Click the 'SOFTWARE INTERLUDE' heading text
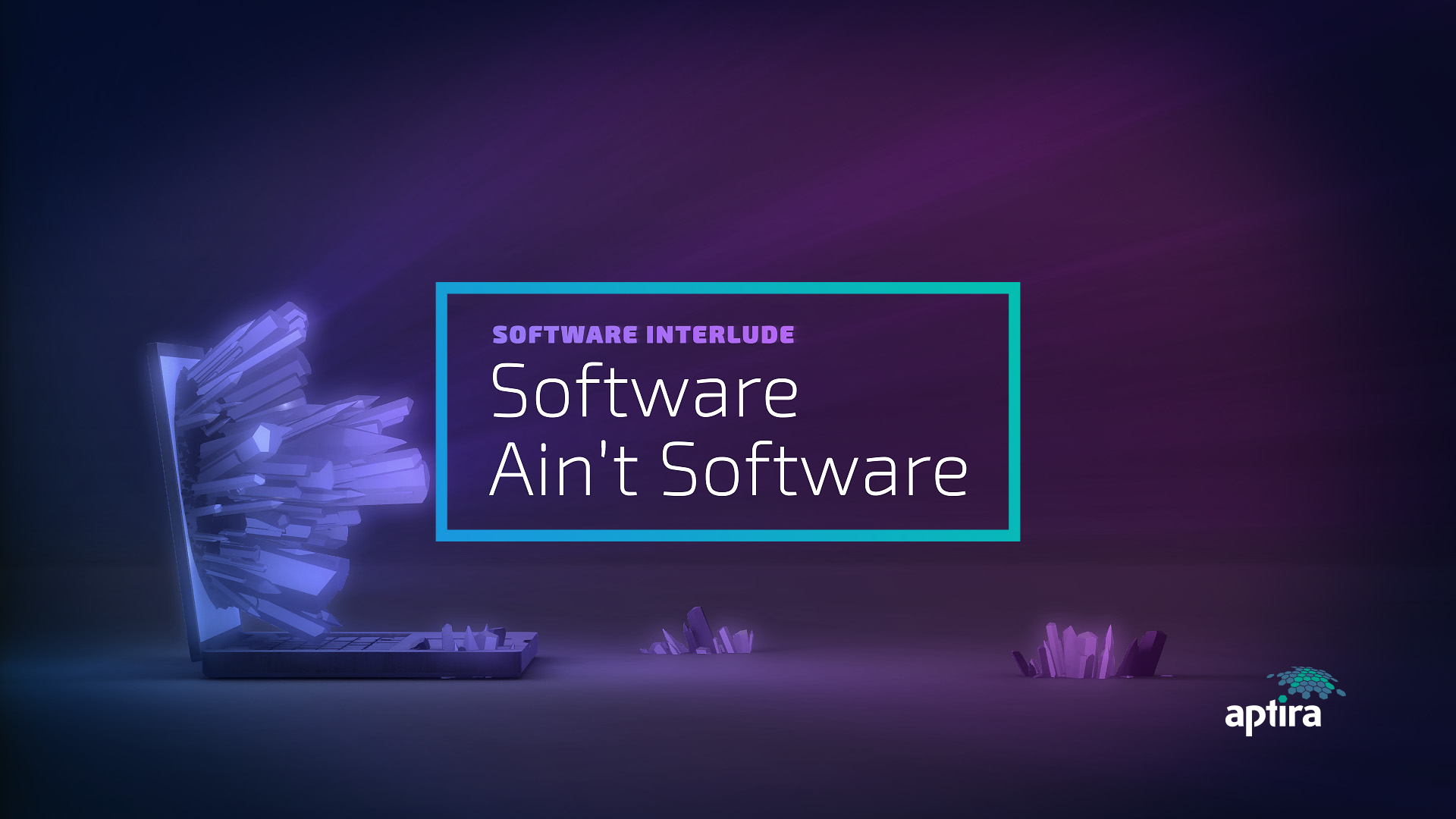This screenshot has width=1456, height=819. pyautogui.click(x=643, y=335)
